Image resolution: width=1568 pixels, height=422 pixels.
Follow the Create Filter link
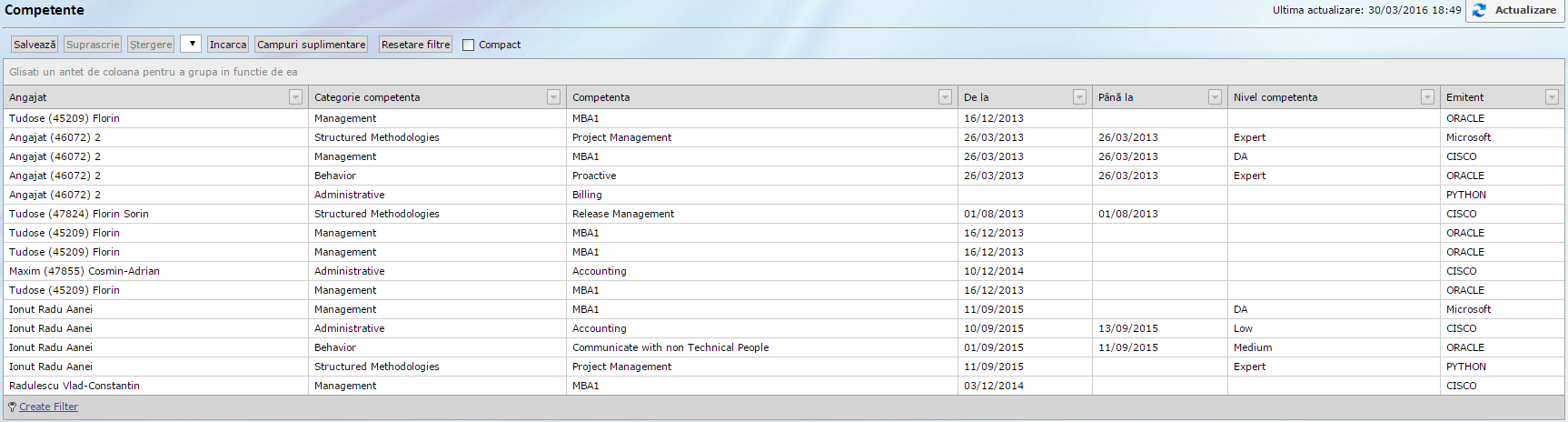48,407
